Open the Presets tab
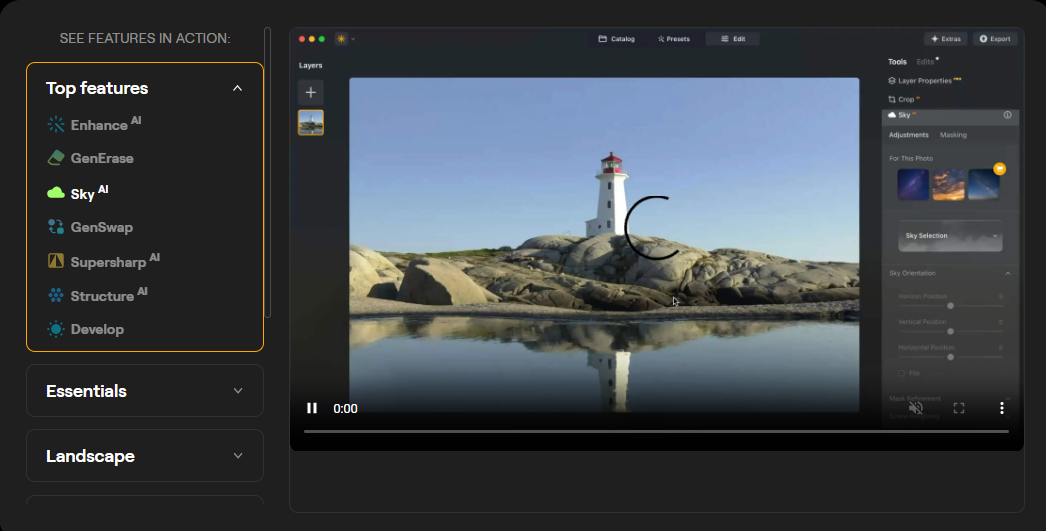Screen dimensions: 1046x531 pos(674,39)
